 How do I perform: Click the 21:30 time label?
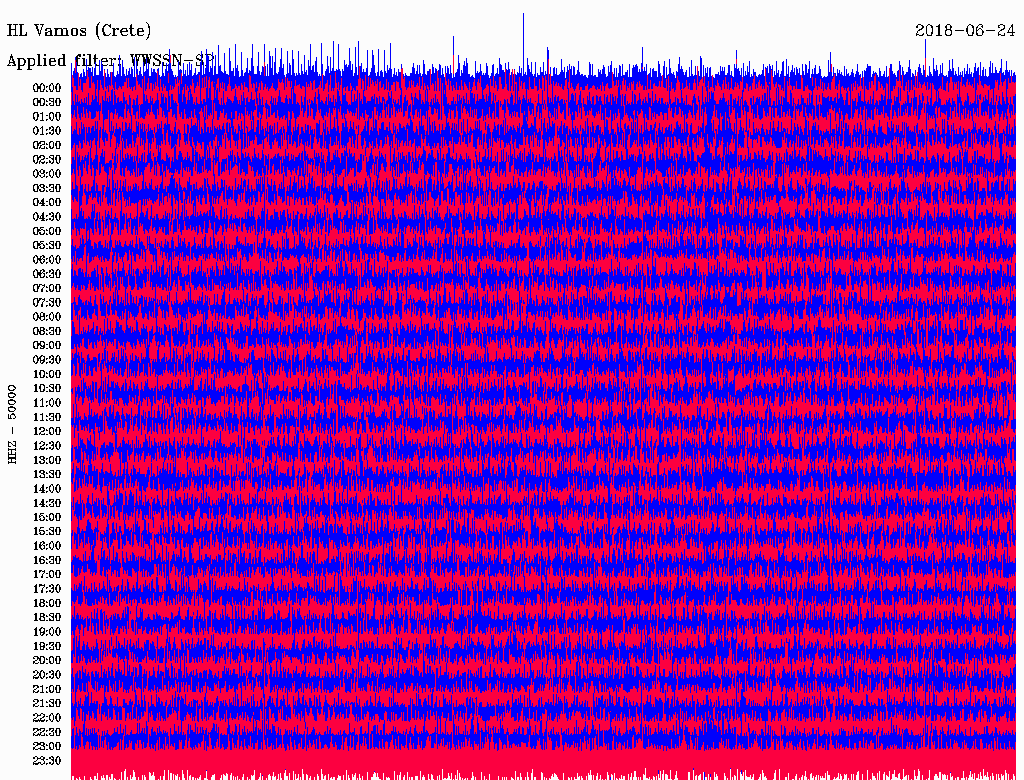(47, 704)
